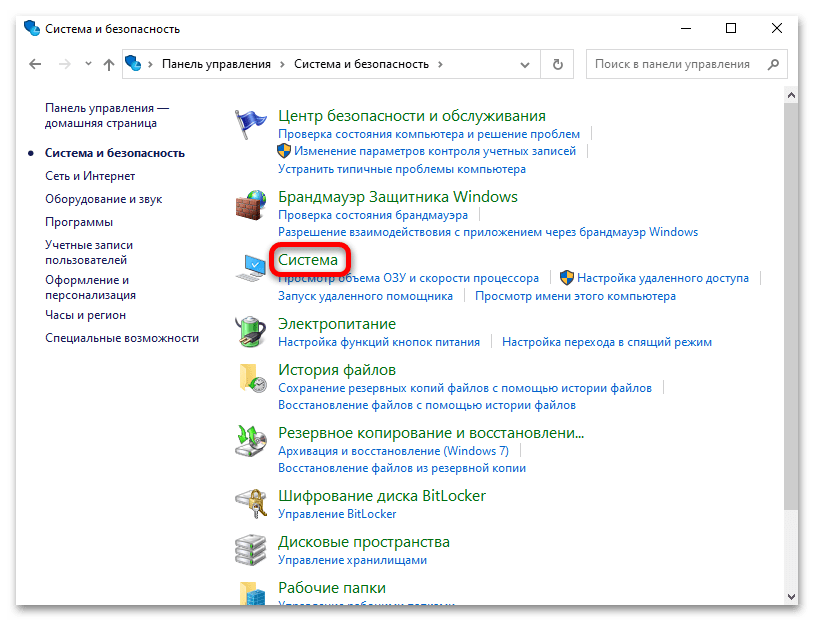Click Разрешение взаимодействия с приложением через брандмауэр
The image size is (814, 621).
pos(488,232)
